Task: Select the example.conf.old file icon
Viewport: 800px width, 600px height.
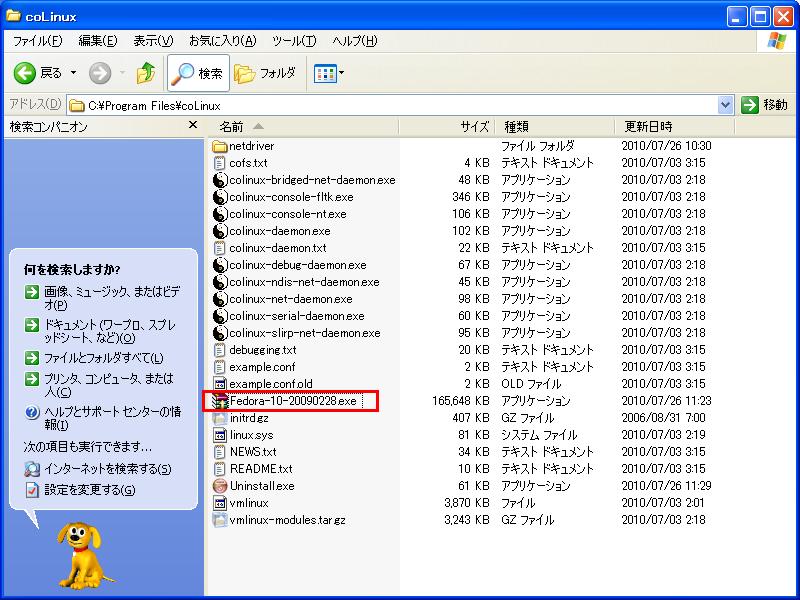Action: point(220,384)
